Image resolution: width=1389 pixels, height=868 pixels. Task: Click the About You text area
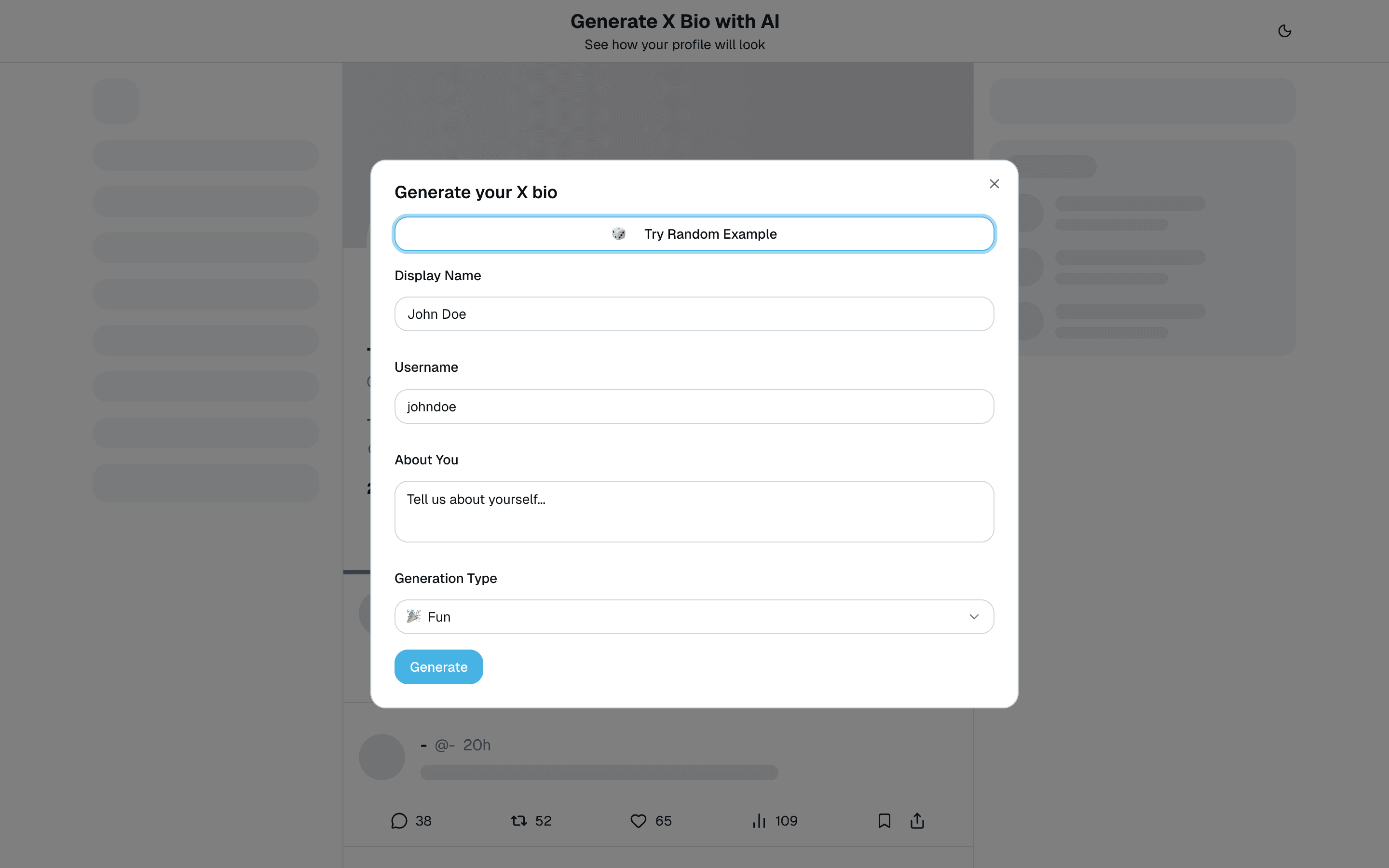[x=694, y=512]
